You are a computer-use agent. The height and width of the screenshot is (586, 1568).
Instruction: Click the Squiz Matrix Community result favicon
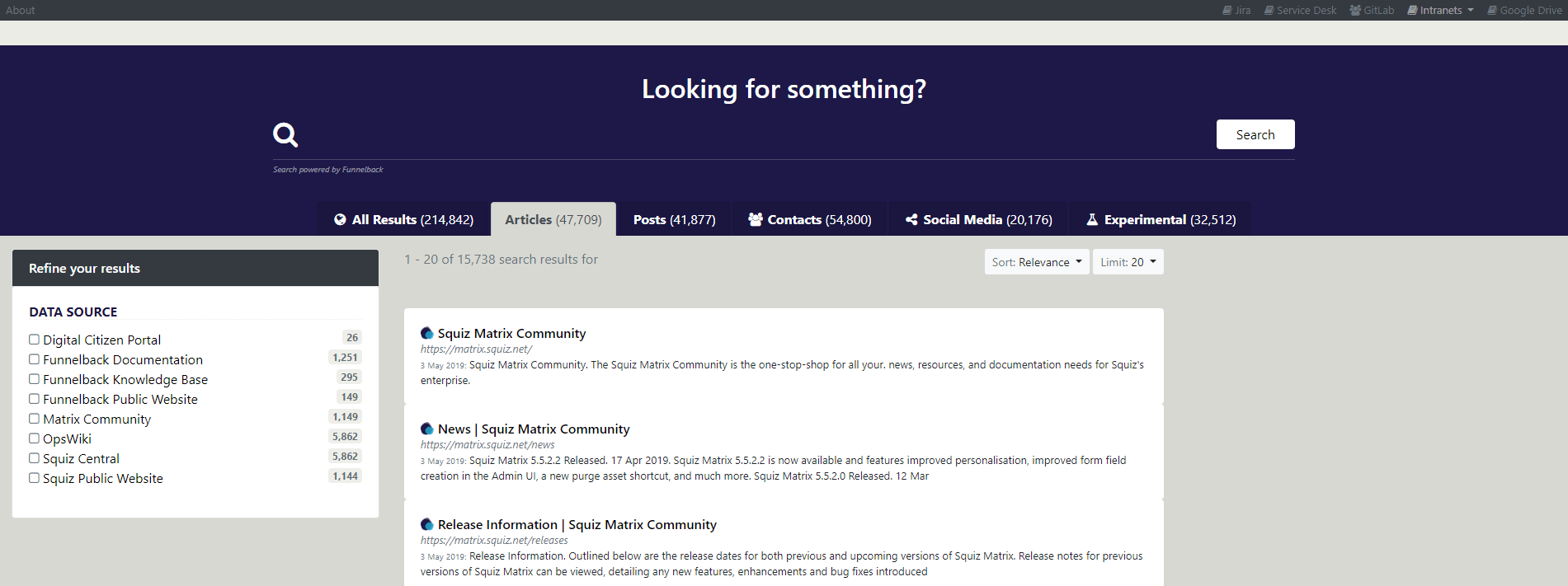tap(426, 334)
